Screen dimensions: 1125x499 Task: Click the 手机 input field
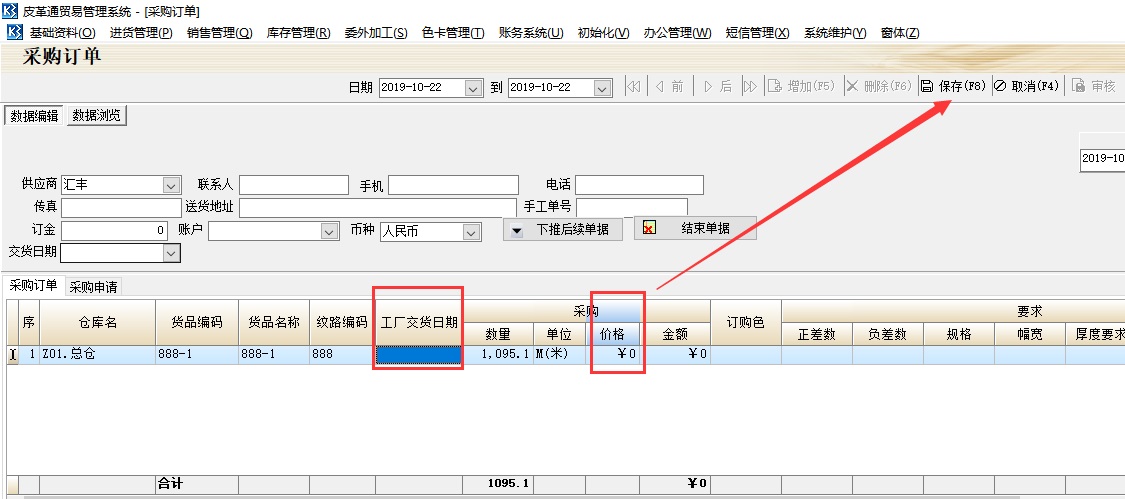pos(453,185)
